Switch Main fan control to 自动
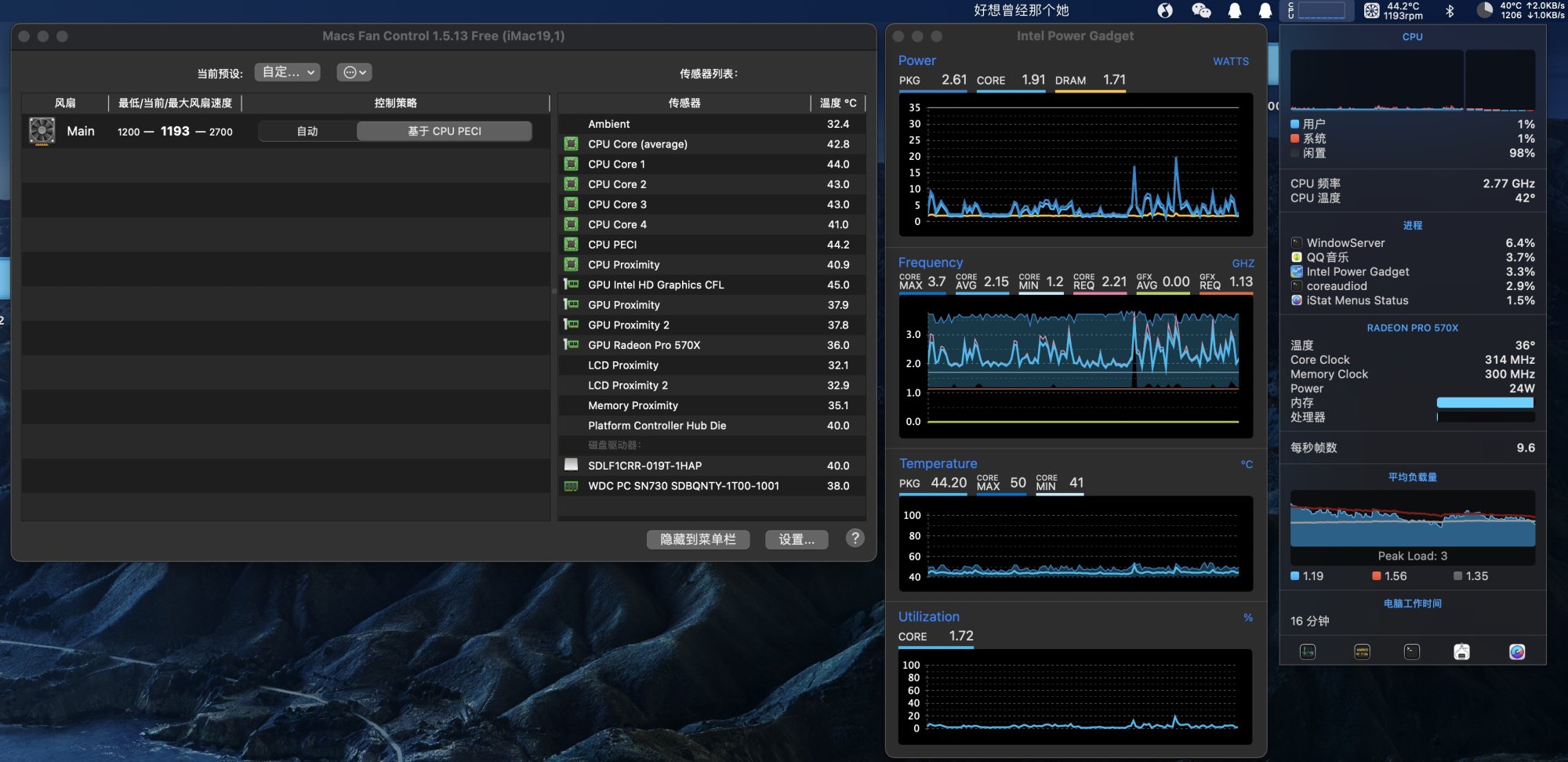This screenshot has height=762, width=1568. 307,131
